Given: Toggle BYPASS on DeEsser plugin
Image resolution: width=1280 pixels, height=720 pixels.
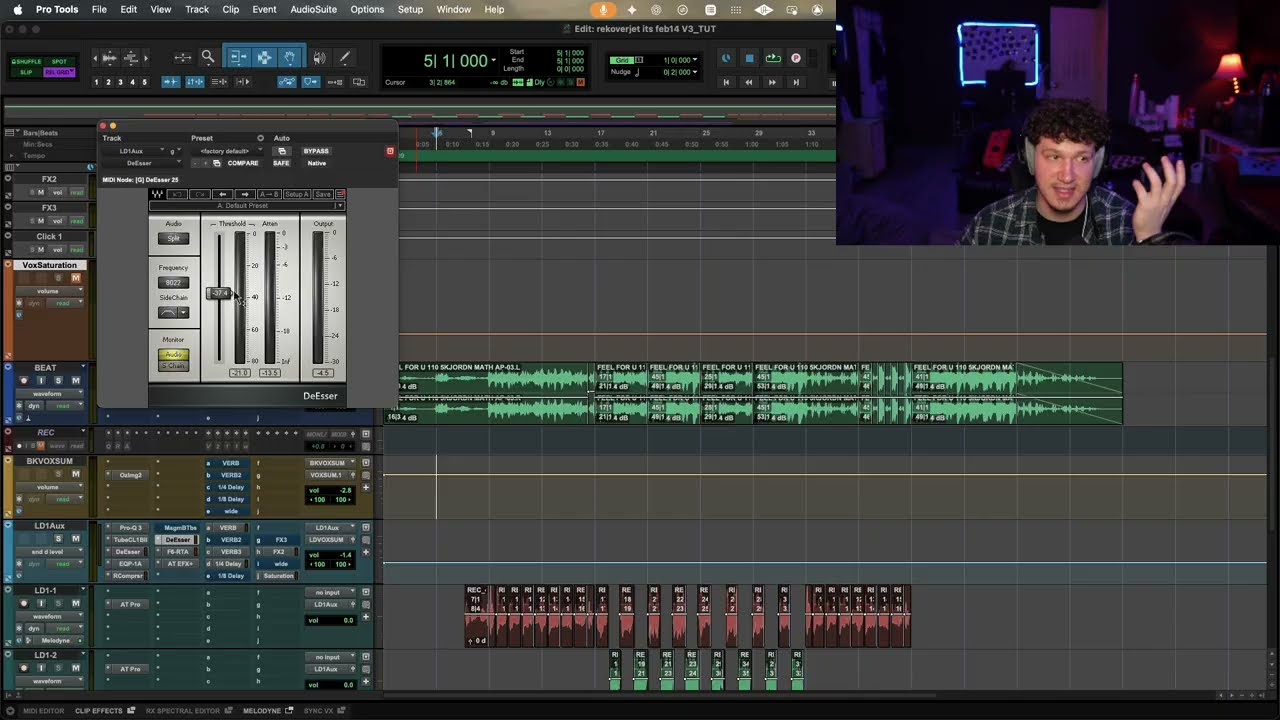Looking at the screenshot, I should 316,151.
